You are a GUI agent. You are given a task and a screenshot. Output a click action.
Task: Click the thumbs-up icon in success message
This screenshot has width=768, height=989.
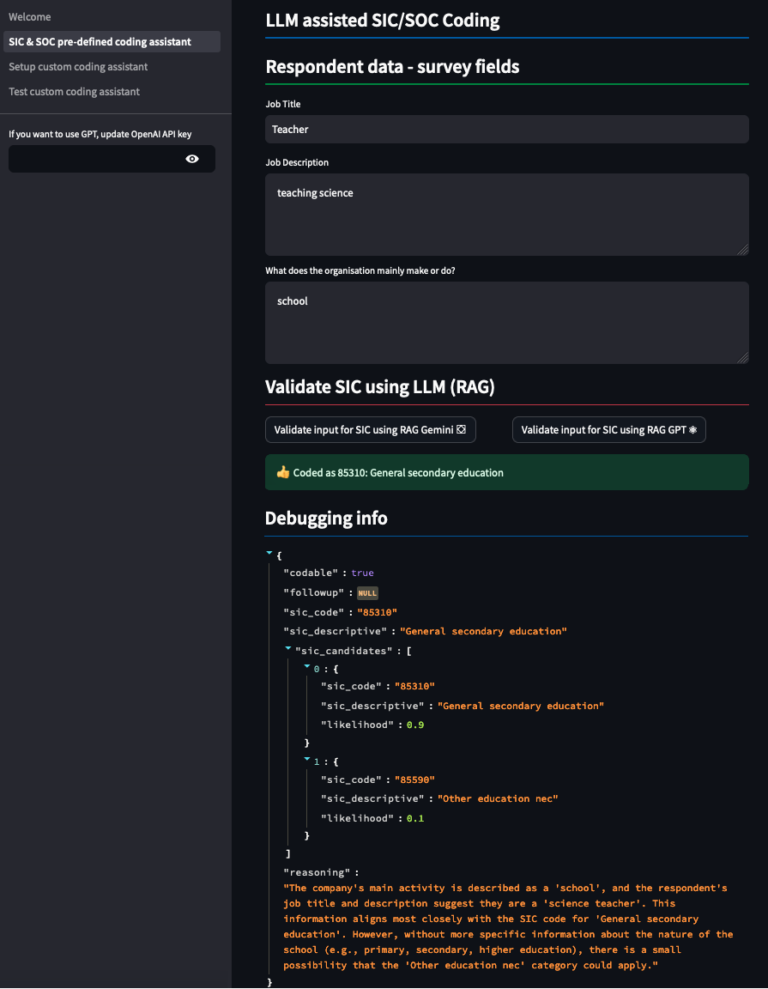tap(283, 473)
